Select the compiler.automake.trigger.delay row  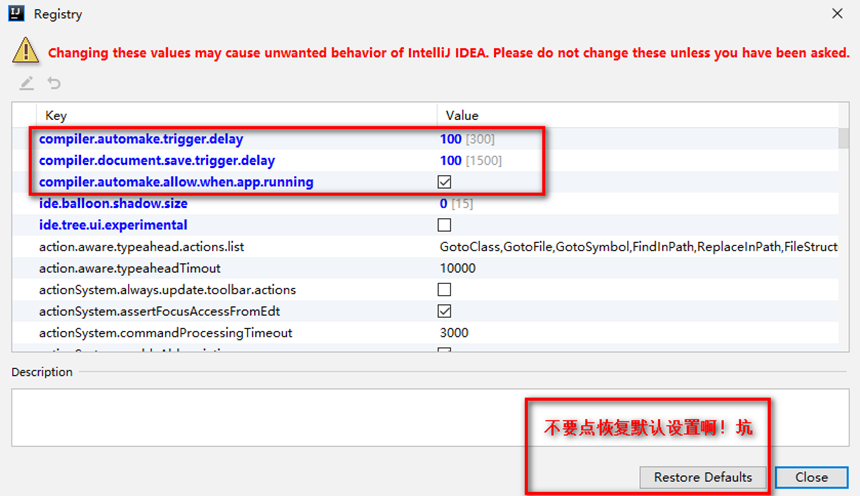click(x=141, y=139)
